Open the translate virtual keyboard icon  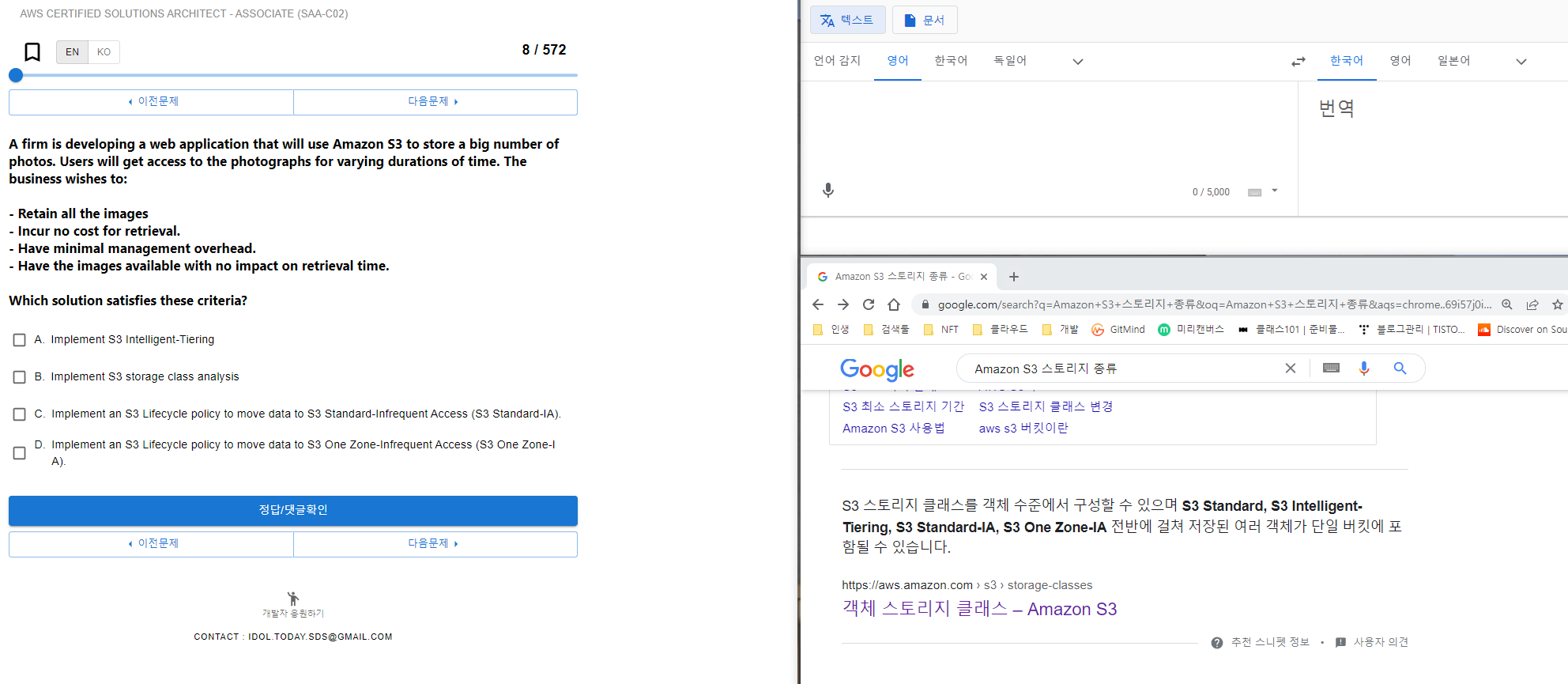point(1254,192)
